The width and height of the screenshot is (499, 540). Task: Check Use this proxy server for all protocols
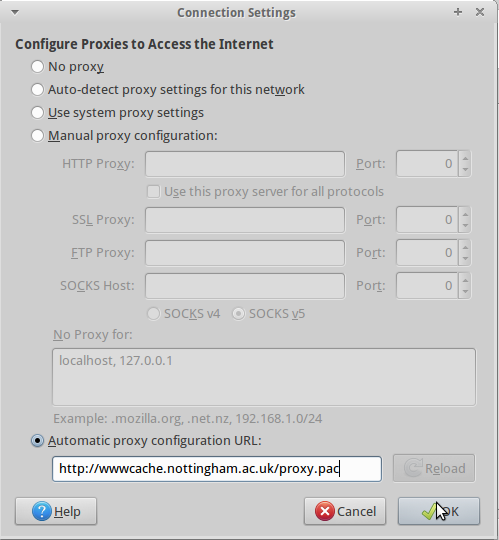point(153,191)
